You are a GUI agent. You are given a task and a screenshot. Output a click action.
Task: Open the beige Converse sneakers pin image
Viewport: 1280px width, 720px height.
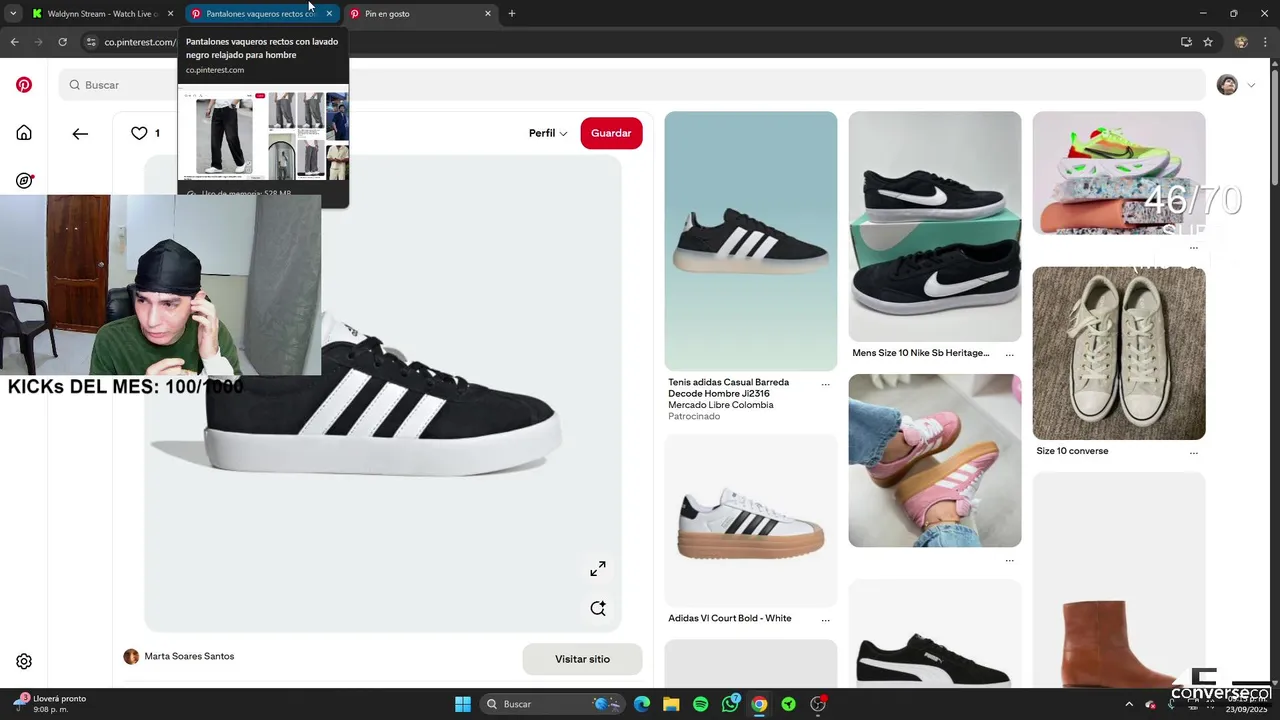tap(1119, 353)
